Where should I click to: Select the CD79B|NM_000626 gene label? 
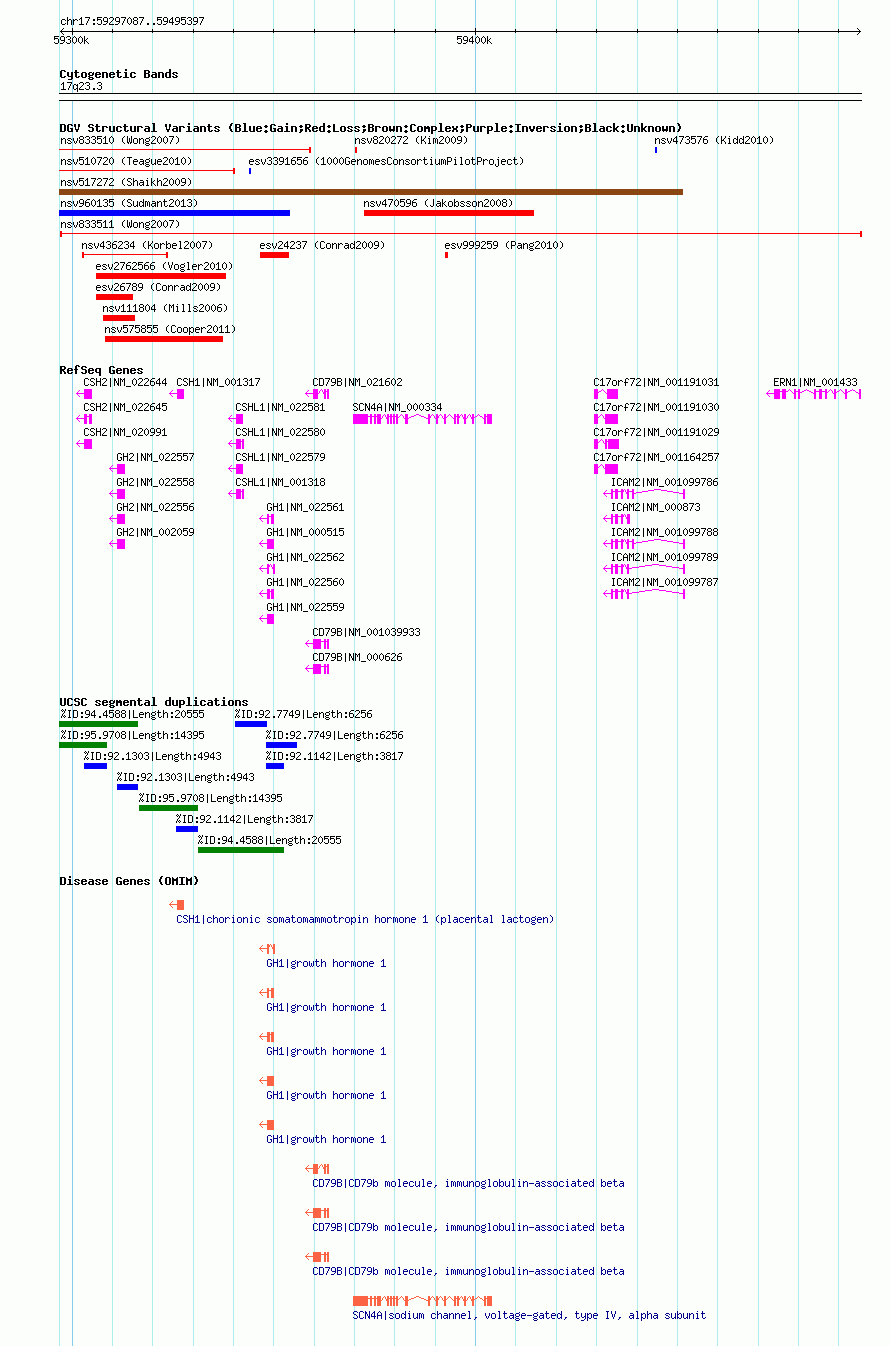point(358,658)
